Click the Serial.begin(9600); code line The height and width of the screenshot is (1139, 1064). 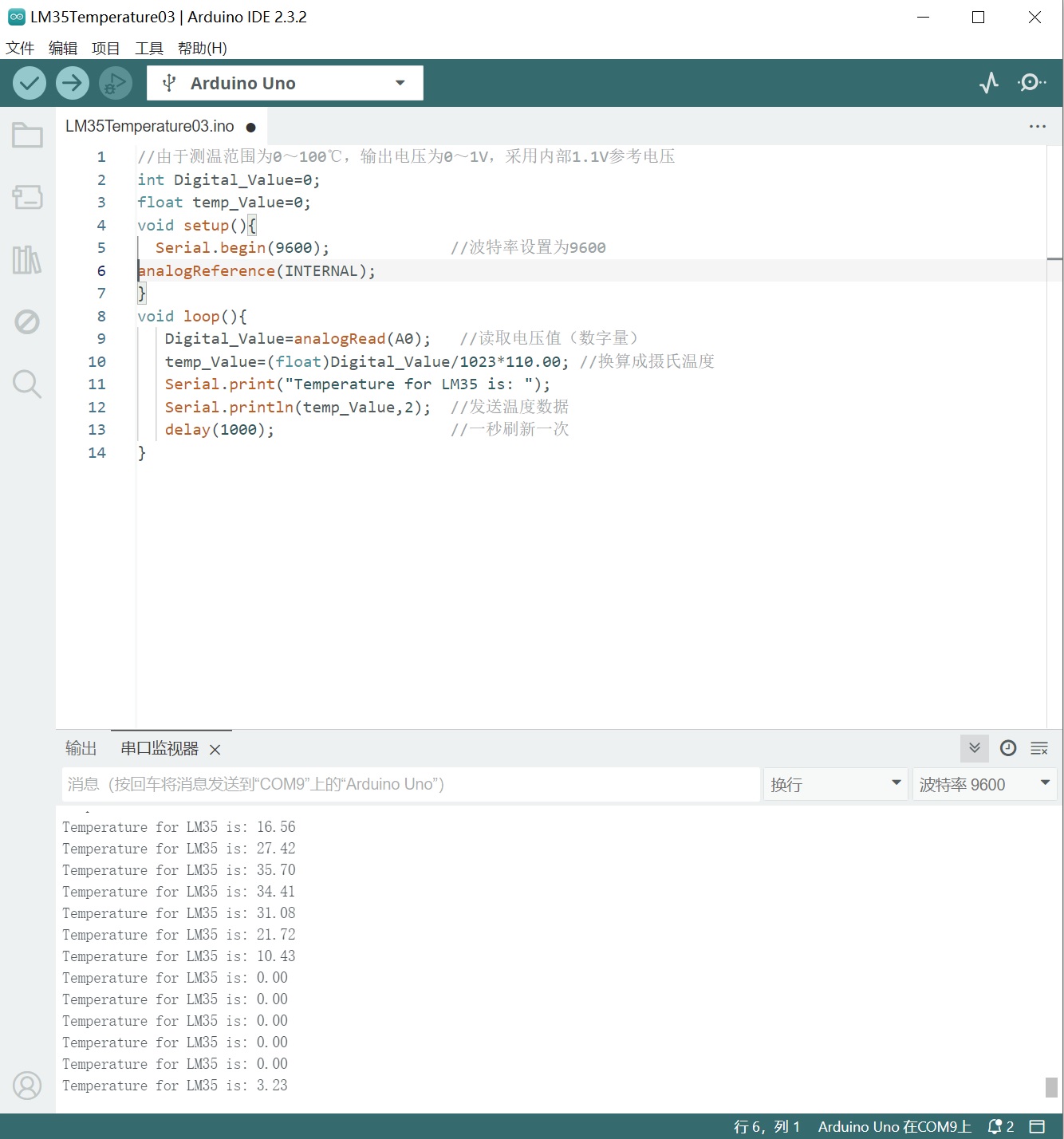tap(242, 247)
